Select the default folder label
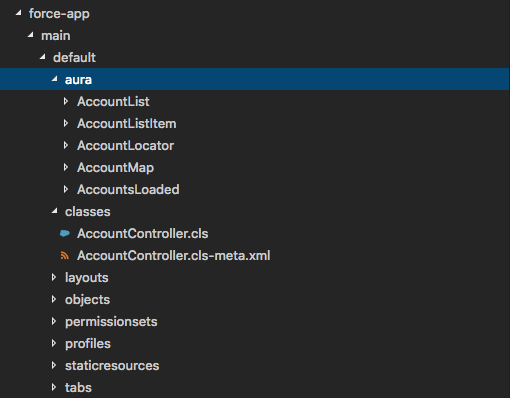Viewport: 510px width, 398px height. [74, 57]
